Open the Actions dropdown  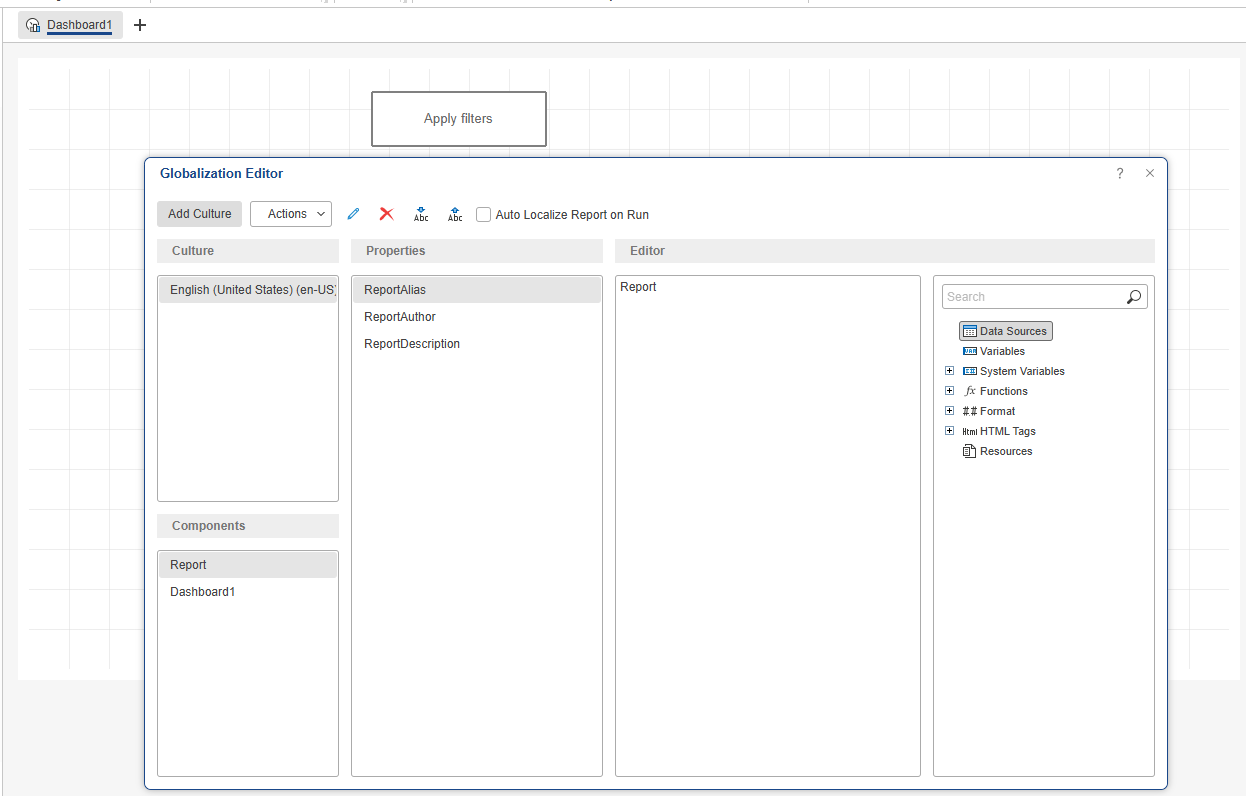tap(291, 214)
